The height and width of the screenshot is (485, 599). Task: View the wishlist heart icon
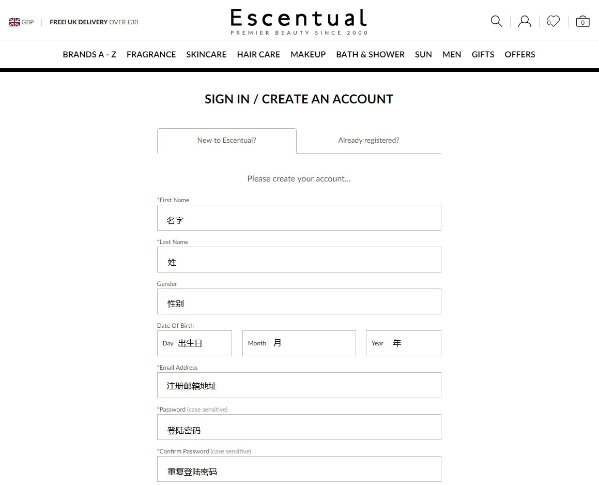tap(553, 21)
